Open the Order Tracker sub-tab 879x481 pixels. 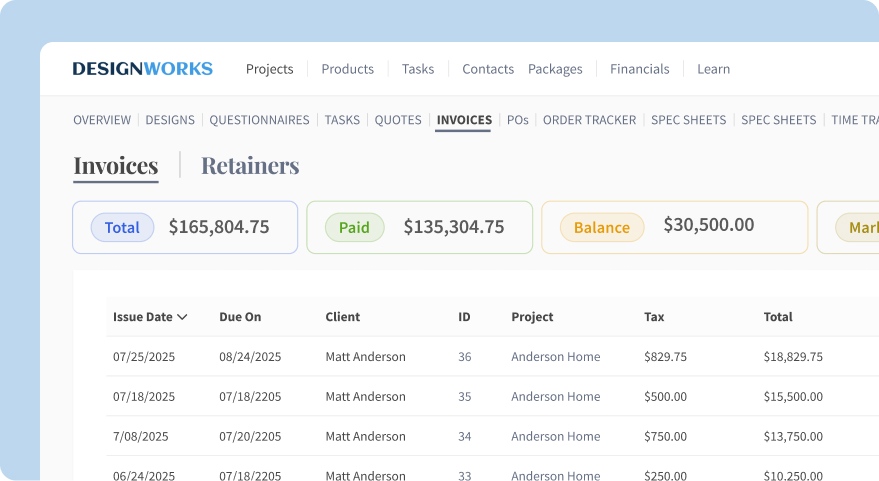(x=589, y=120)
